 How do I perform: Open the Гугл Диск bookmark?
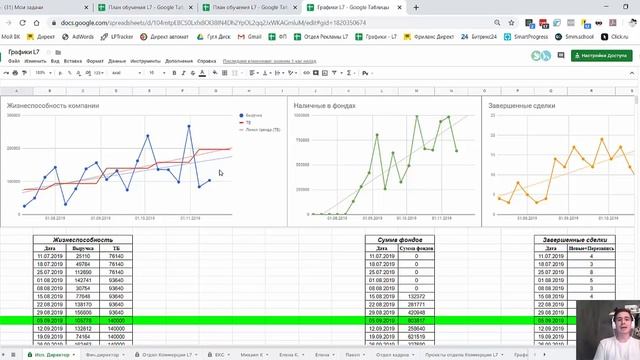tap(213, 37)
